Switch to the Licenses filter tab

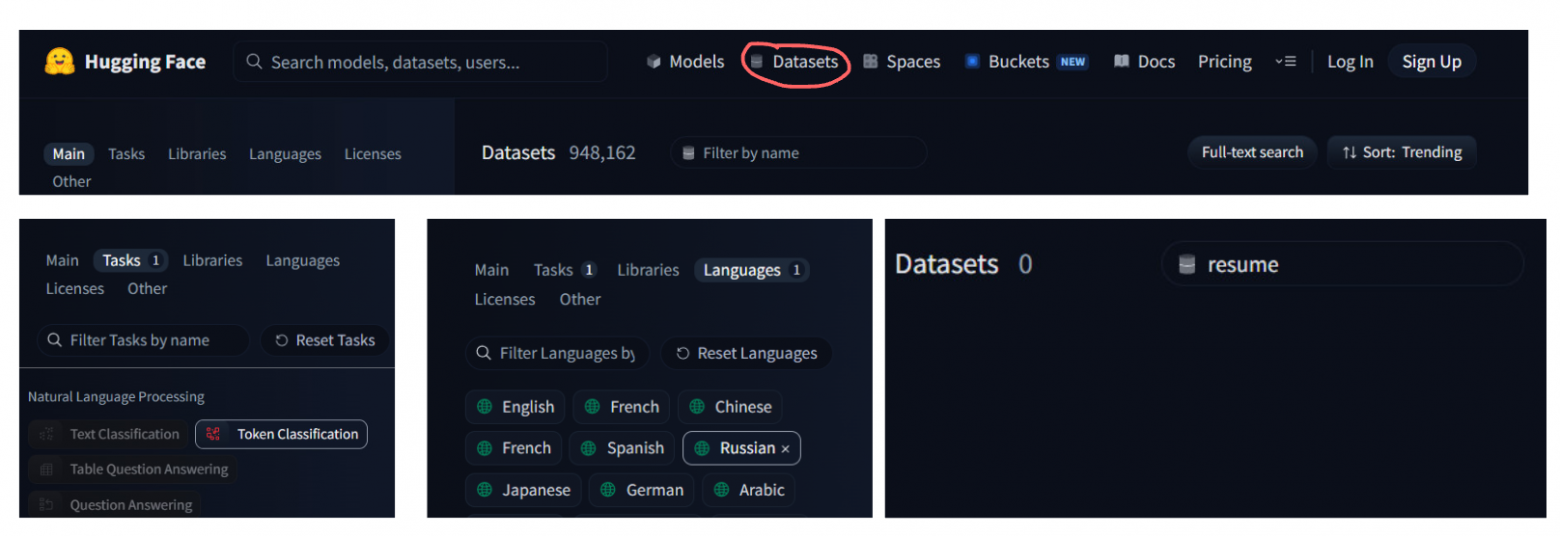[x=372, y=154]
